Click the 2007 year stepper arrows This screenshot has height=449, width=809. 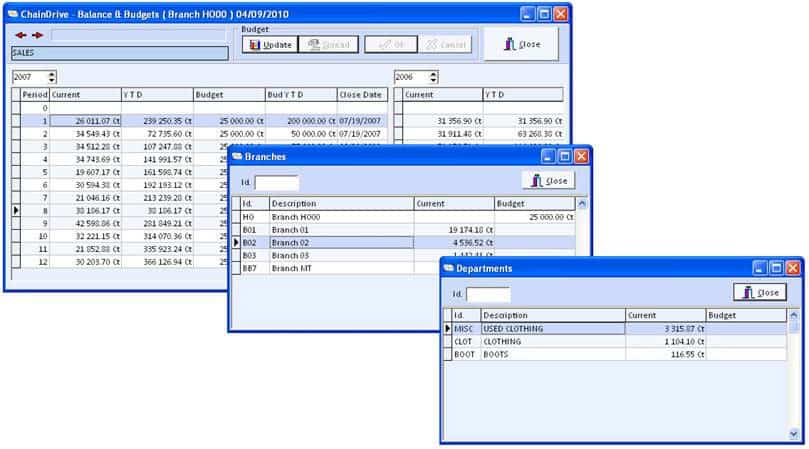[x=52, y=77]
